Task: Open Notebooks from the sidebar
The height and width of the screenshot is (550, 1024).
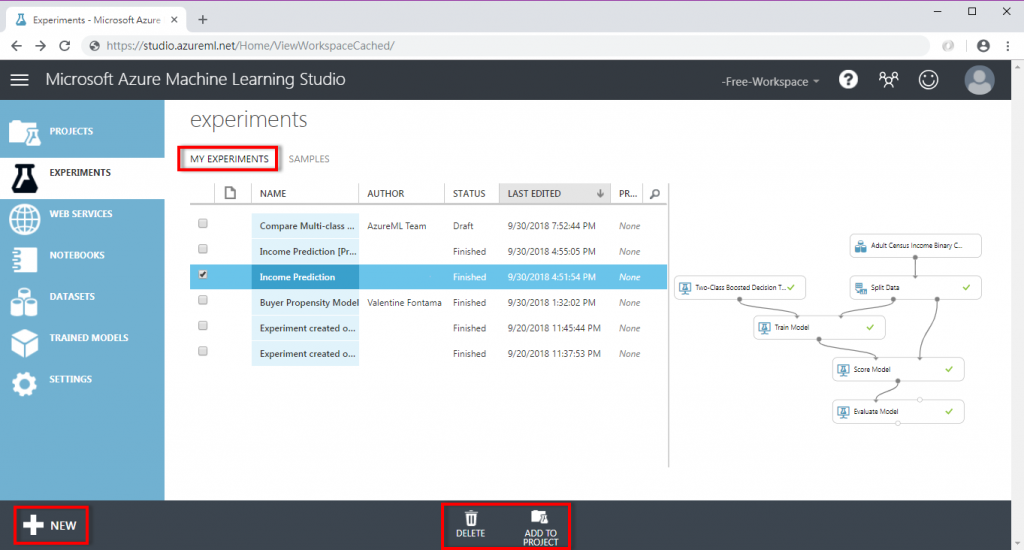Action: [x=82, y=259]
